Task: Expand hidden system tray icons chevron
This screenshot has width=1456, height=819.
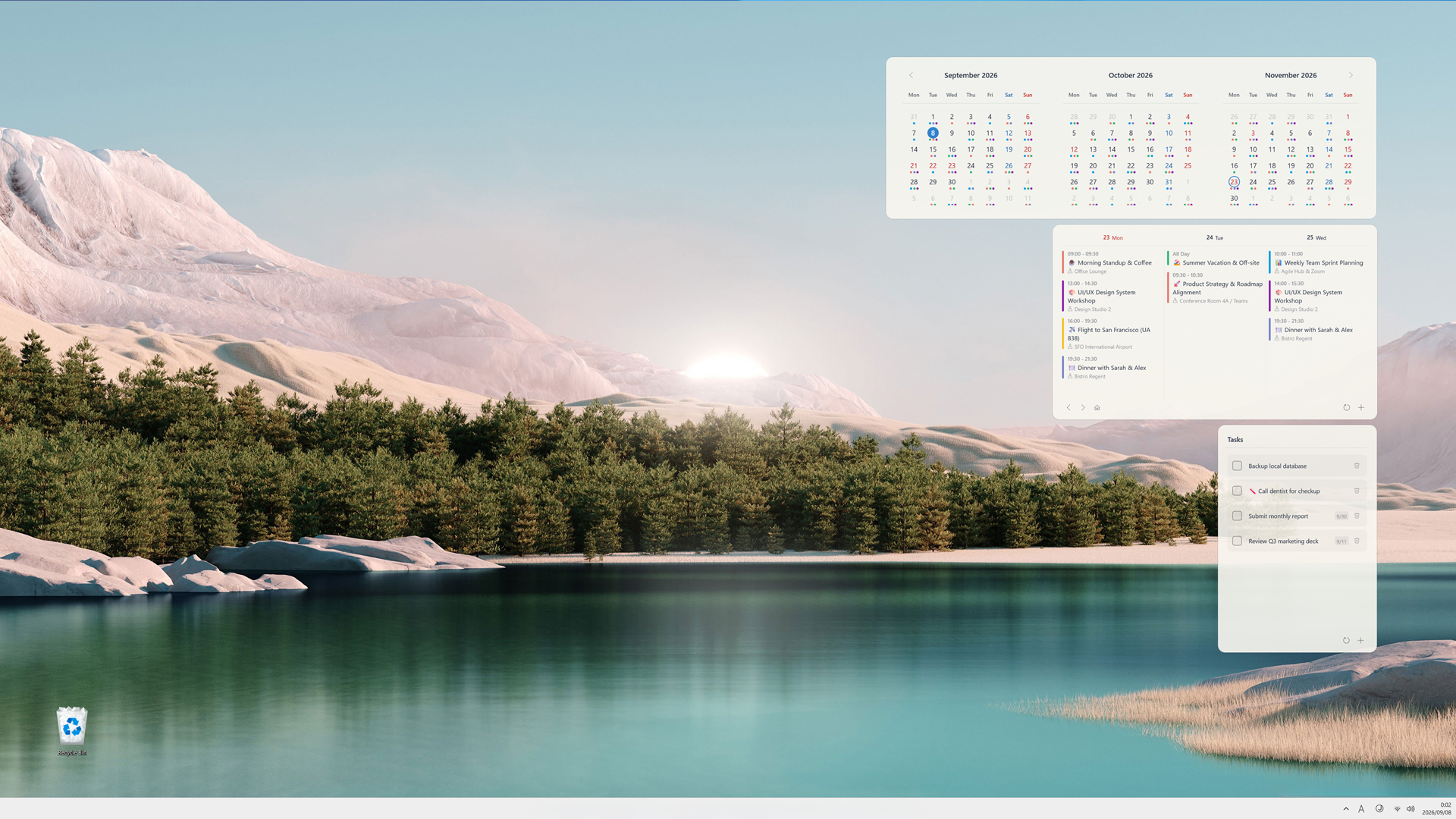Action: pyautogui.click(x=1346, y=809)
